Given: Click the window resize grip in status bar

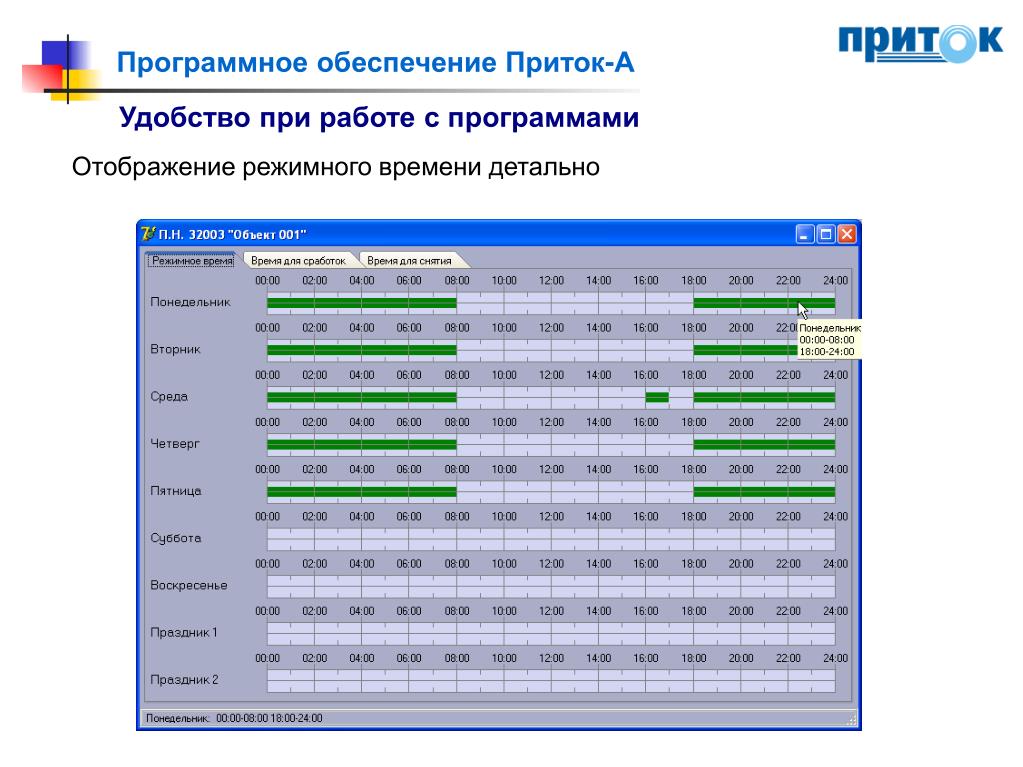Looking at the screenshot, I should tap(851, 720).
